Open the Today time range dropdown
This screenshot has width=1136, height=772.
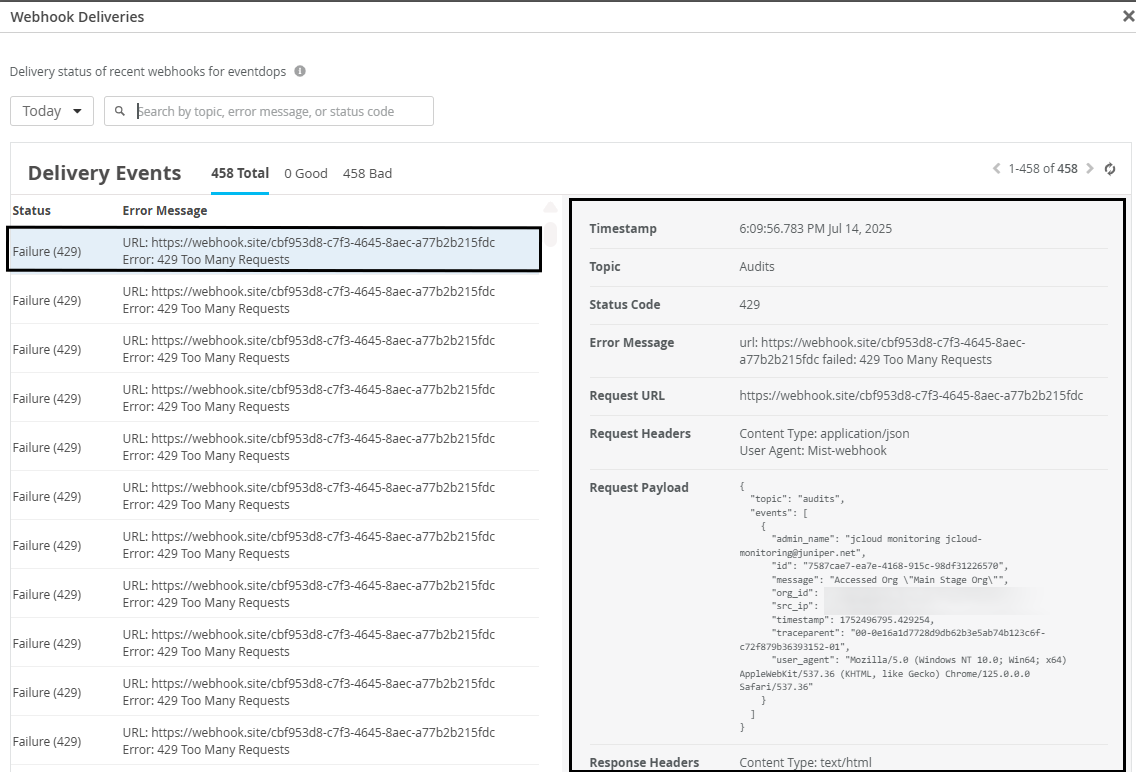coord(52,111)
